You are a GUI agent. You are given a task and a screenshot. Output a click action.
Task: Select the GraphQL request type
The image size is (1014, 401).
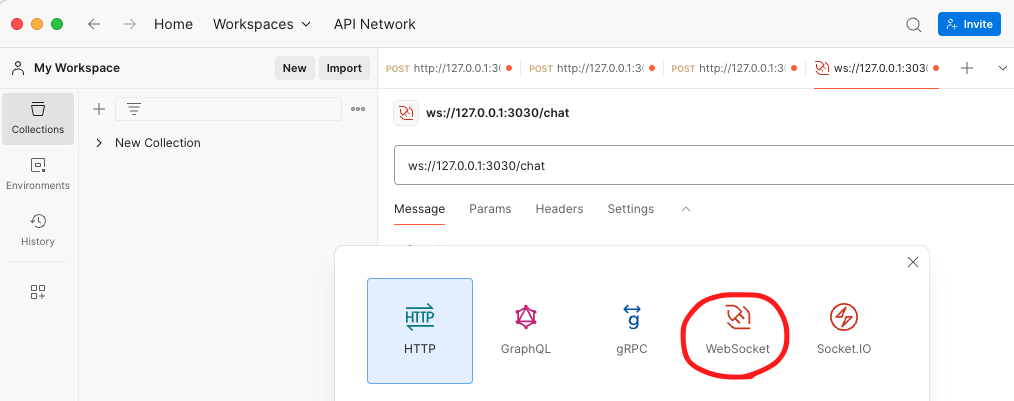click(526, 331)
